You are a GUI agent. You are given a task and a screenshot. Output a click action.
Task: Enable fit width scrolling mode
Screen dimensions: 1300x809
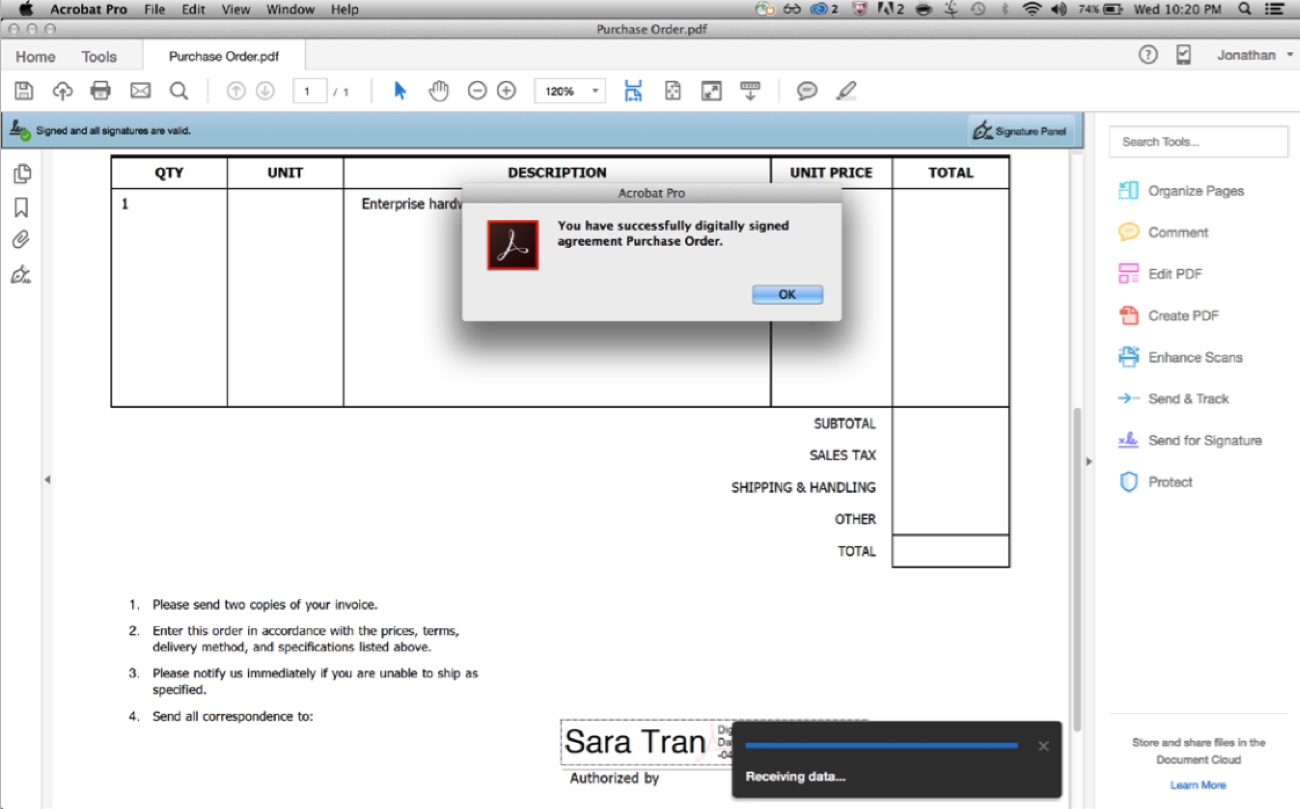tap(633, 91)
